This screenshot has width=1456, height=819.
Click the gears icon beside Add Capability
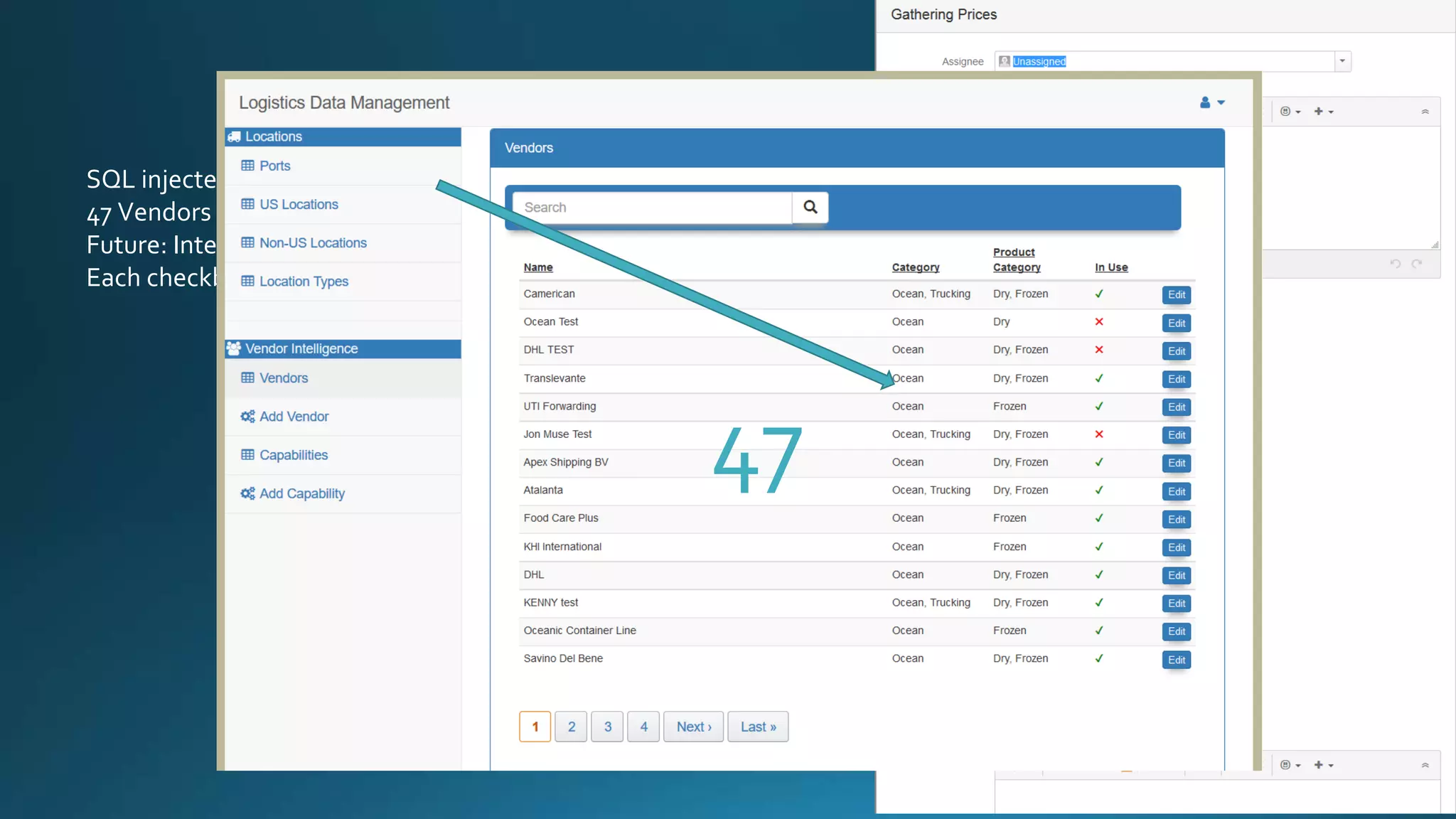[x=247, y=493]
